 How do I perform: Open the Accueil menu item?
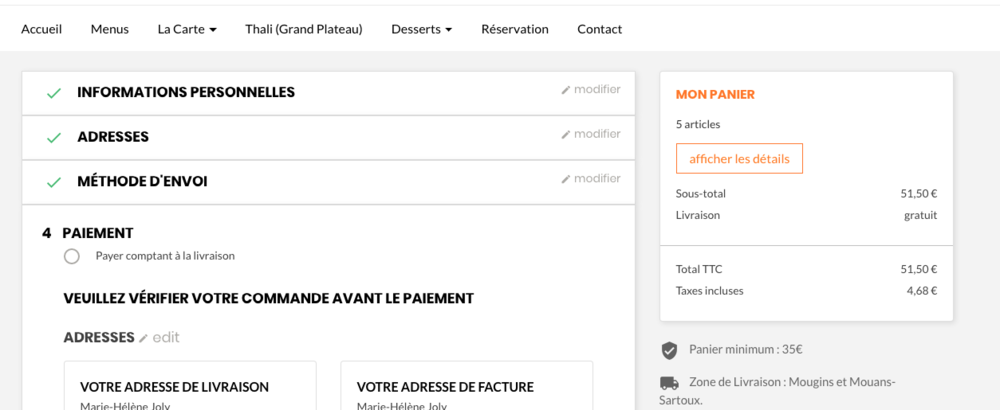(x=42, y=29)
